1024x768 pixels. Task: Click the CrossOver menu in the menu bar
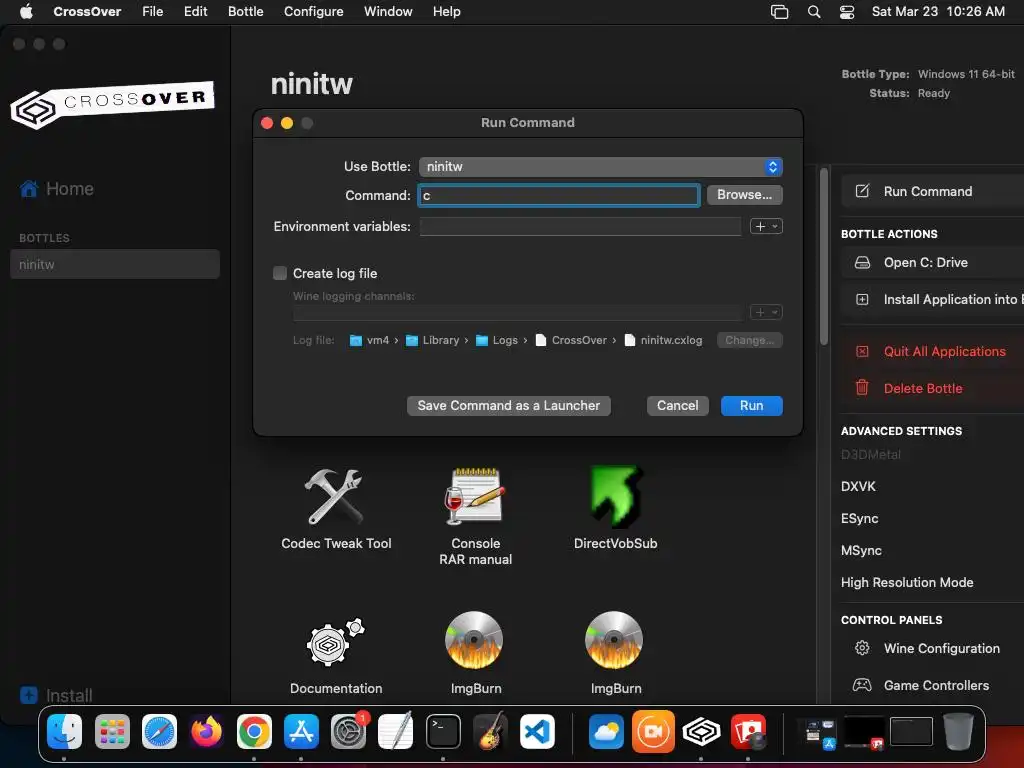(x=87, y=11)
